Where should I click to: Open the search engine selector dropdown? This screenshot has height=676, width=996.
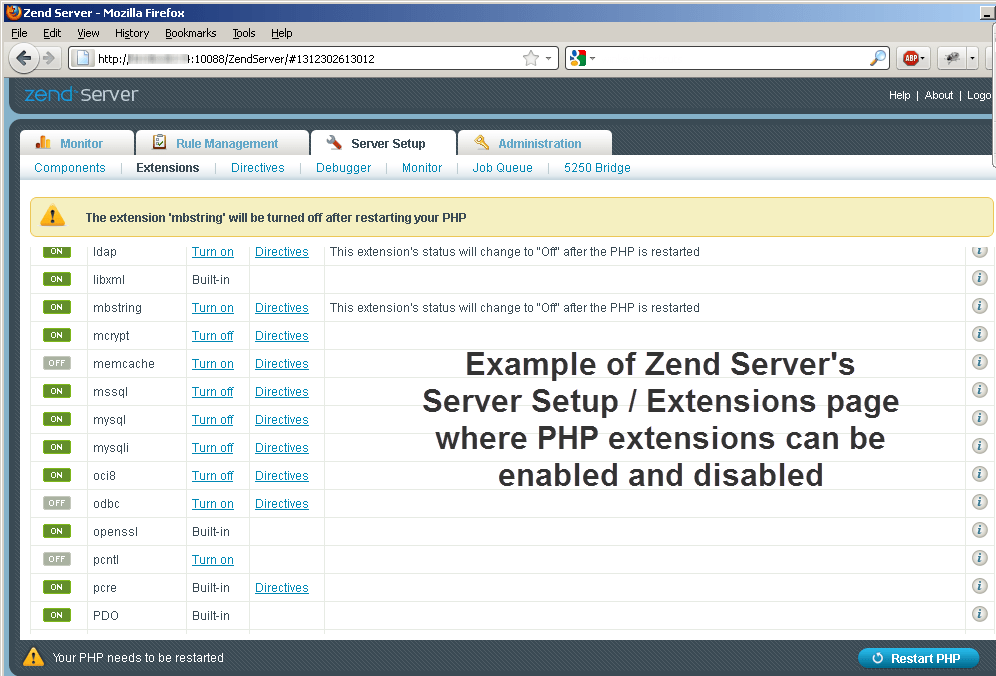[x=594, y=58]
